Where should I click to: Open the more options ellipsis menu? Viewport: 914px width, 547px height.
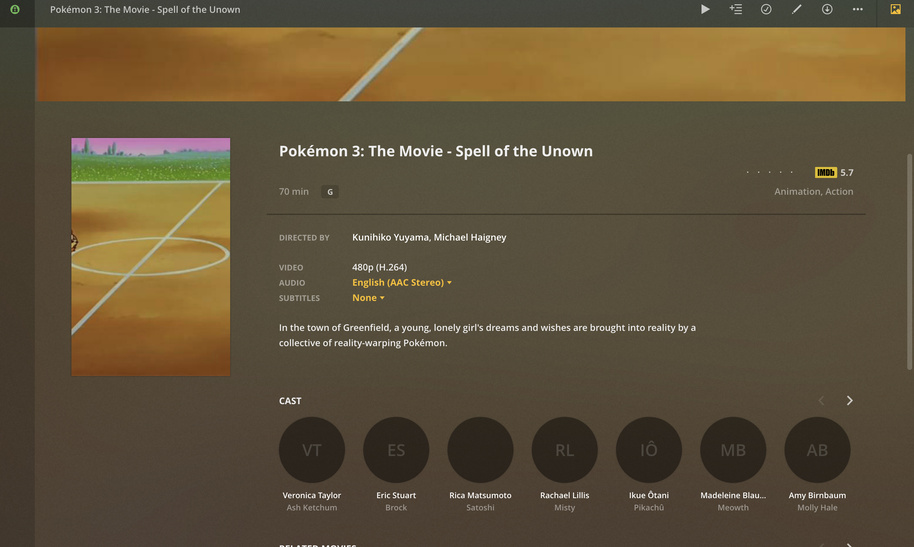point(857,9)
